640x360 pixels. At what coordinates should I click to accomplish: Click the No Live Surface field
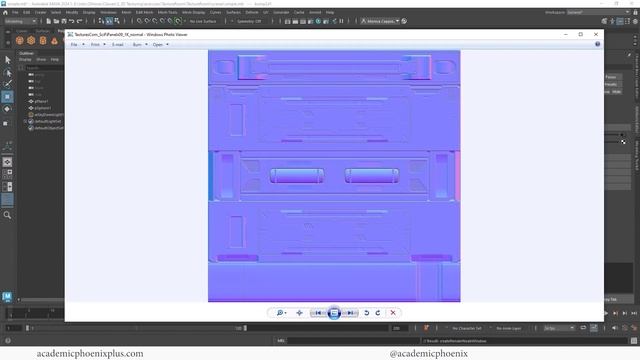coord(203,21)
